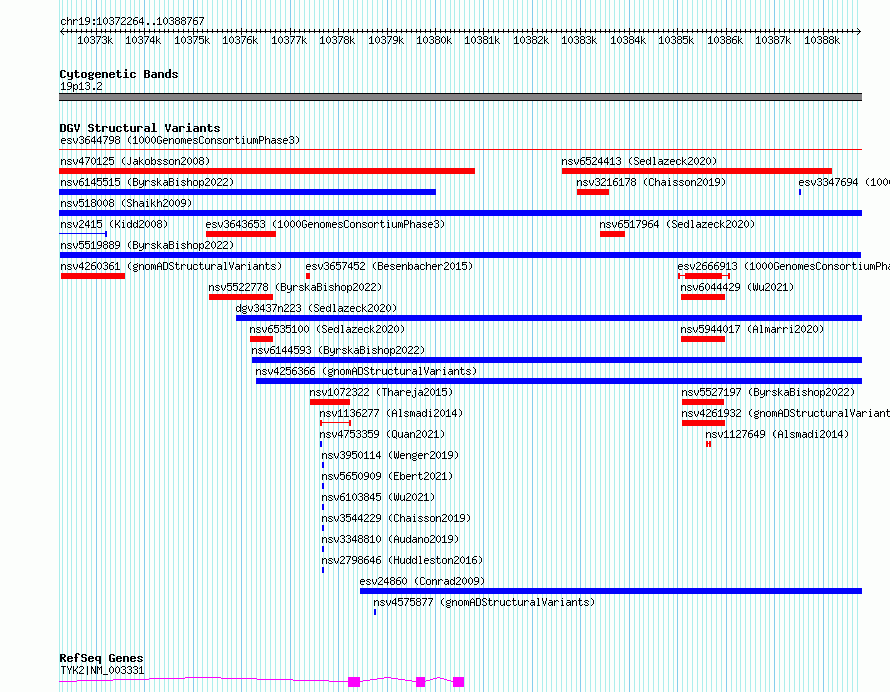Open nsv518008 (Shaikh2009) variant
This screenshot has height=692, width=890.
pos(126,203)
